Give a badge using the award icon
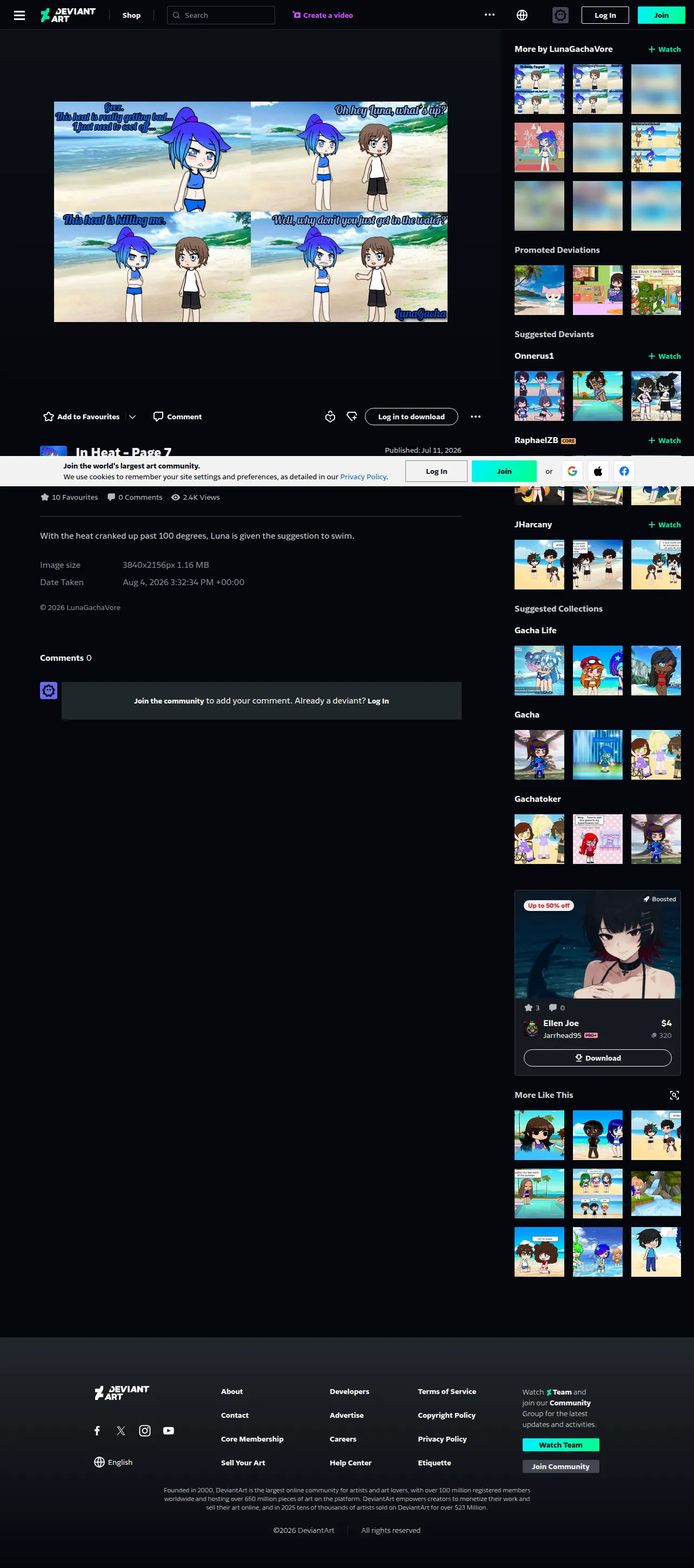 pos(330,417)
